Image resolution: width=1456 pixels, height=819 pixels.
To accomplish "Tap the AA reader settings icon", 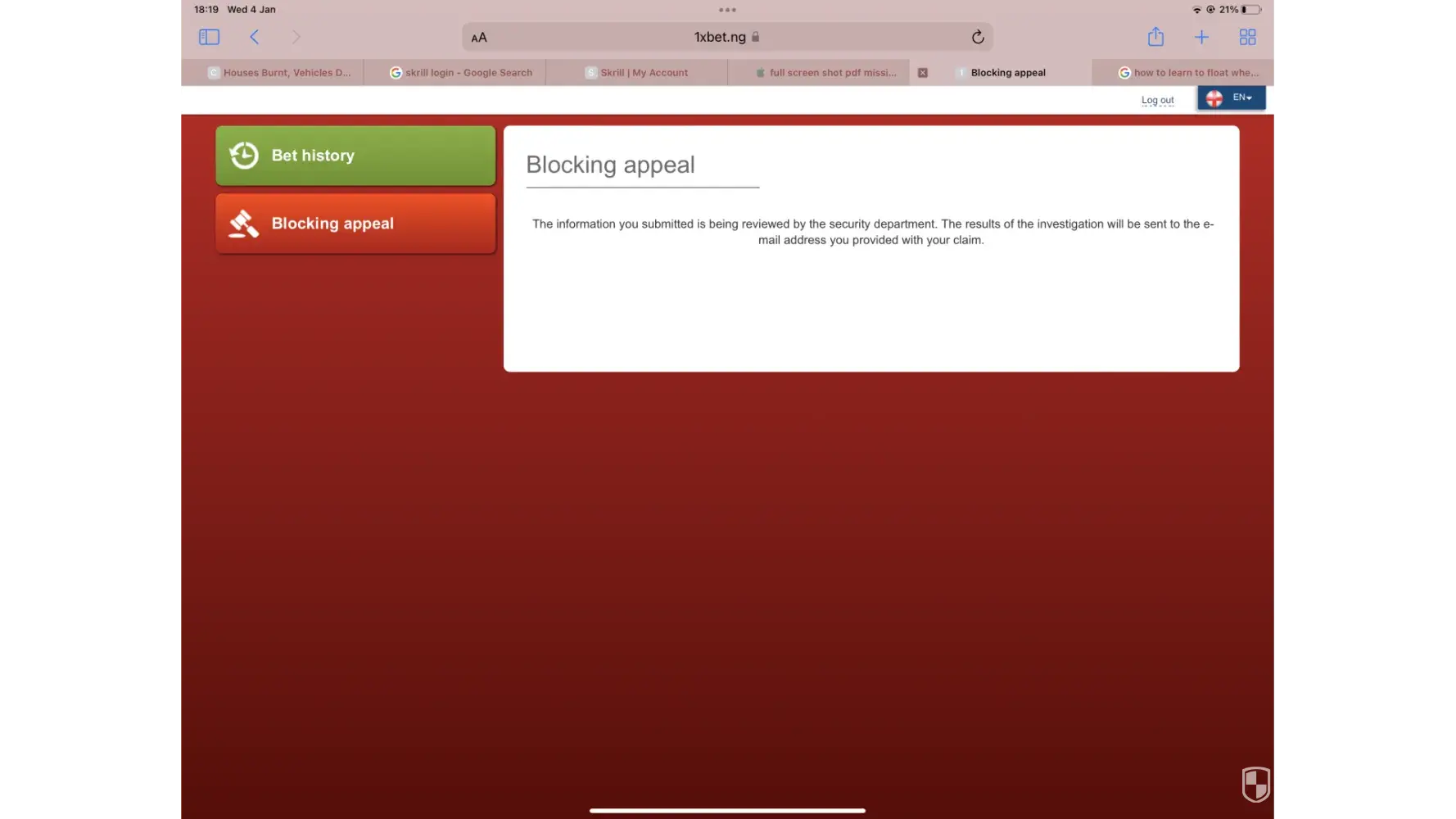I will (x=479, y=38).
